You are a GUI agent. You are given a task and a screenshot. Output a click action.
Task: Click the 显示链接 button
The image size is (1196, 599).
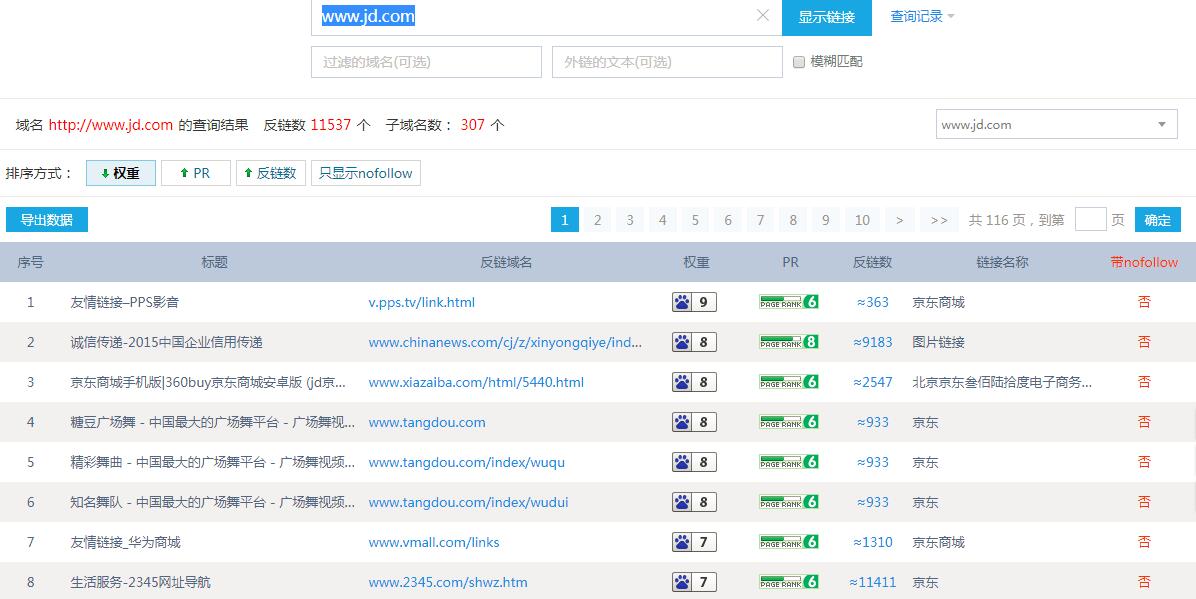point(827,17)
